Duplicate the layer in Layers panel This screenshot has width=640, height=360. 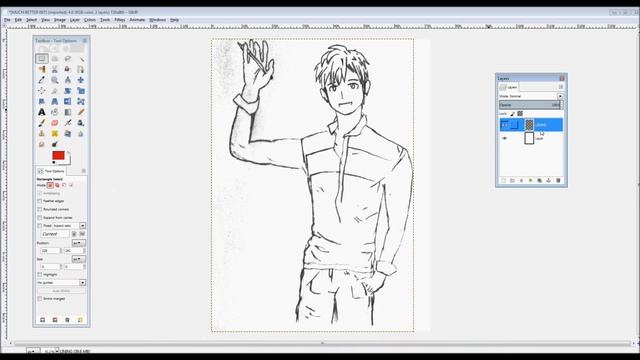pyautogui.click(x=540, y=180)
